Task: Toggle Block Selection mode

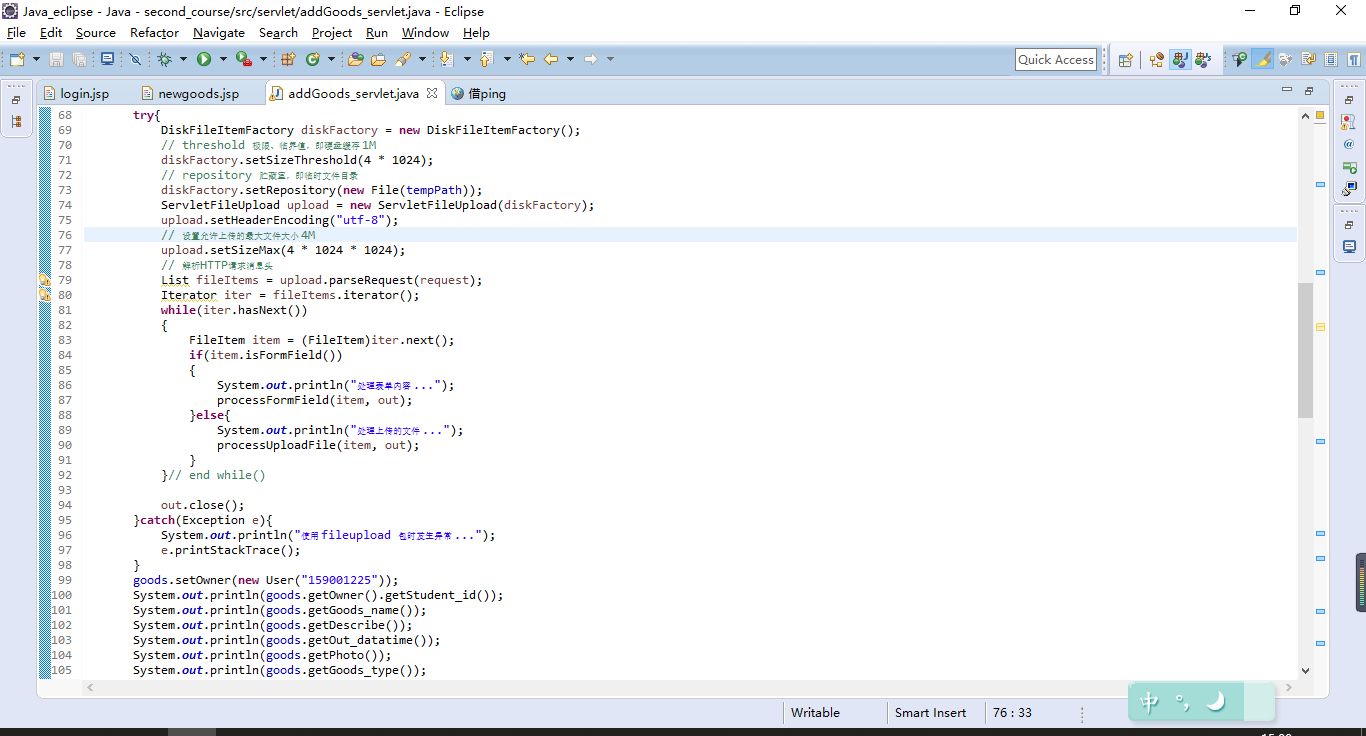Action: [1331, 60]
